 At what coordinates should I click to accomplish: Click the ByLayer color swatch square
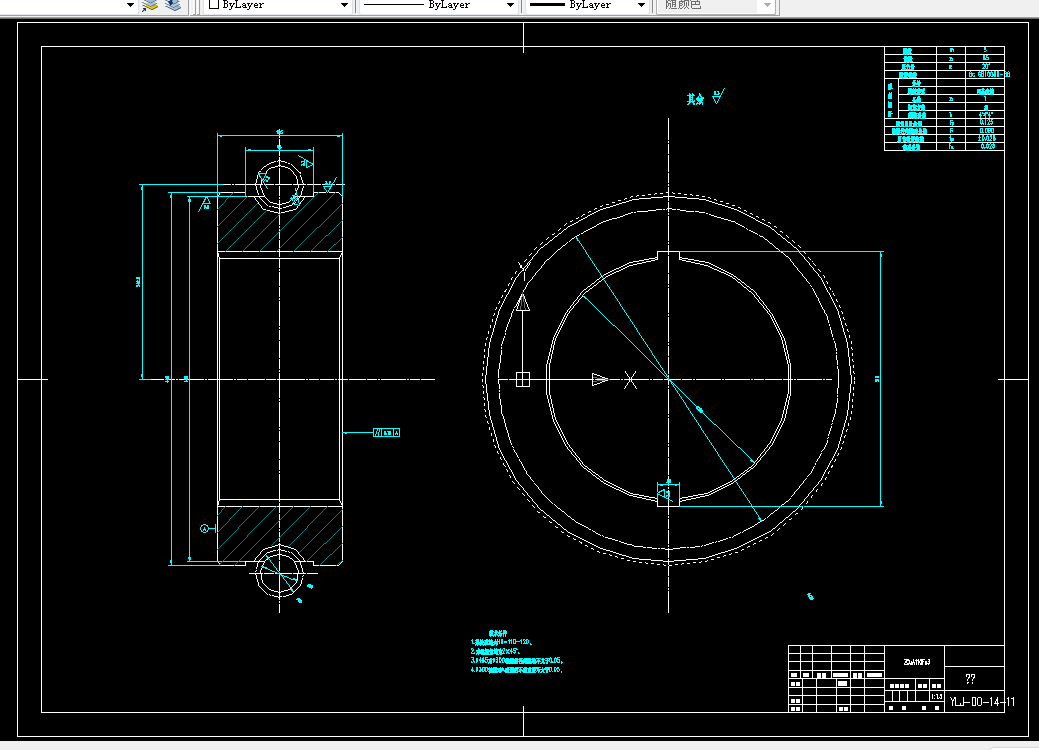tap(214, 5)
